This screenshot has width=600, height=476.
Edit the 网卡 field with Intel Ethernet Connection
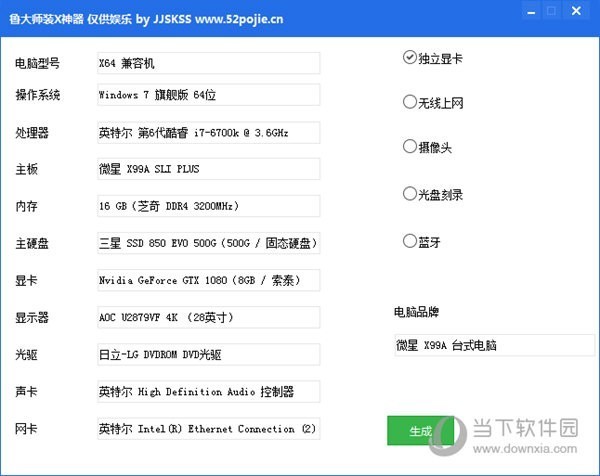point(209,429)
